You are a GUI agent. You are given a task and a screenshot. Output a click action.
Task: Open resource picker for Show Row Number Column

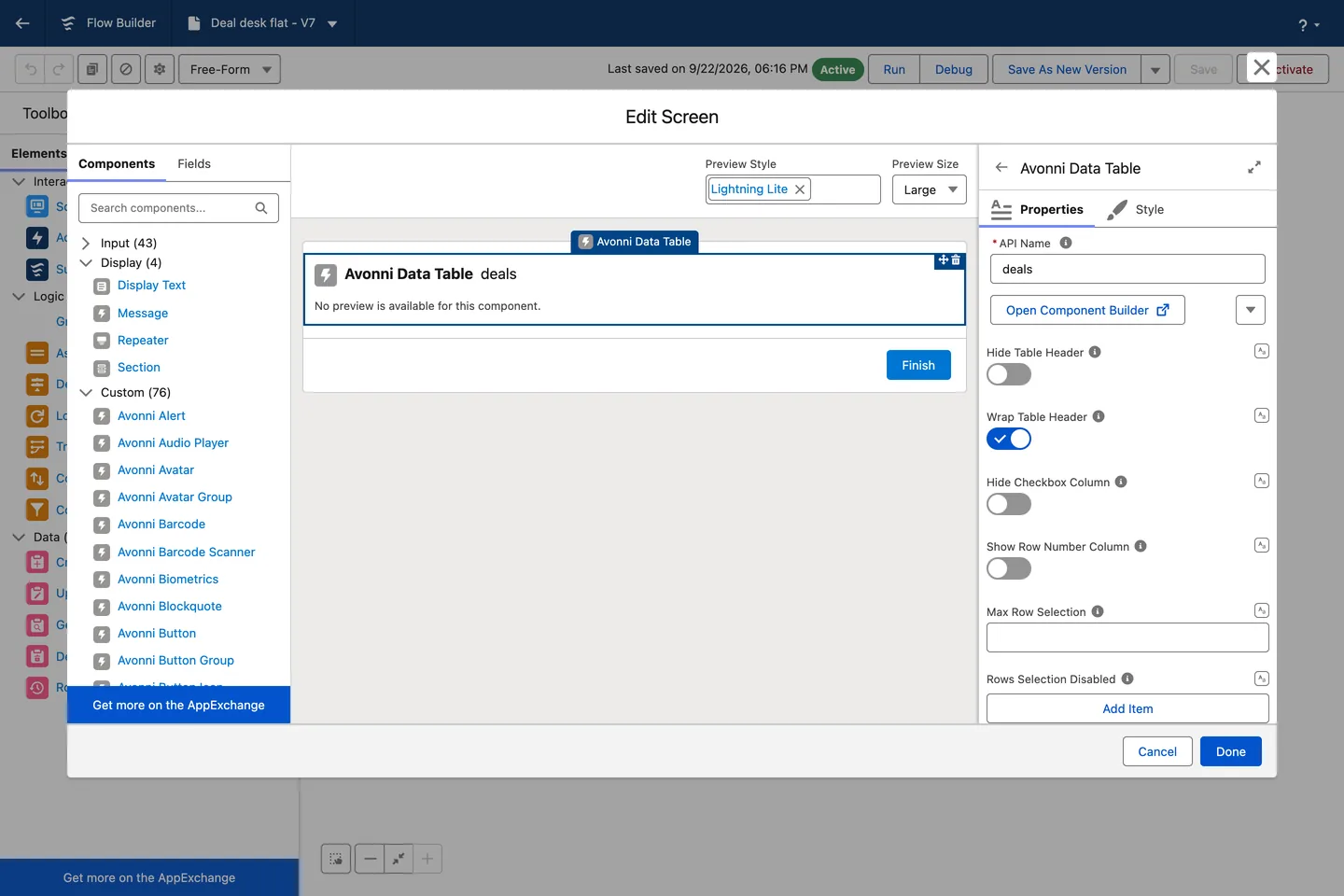click(x=1262, y=545)
